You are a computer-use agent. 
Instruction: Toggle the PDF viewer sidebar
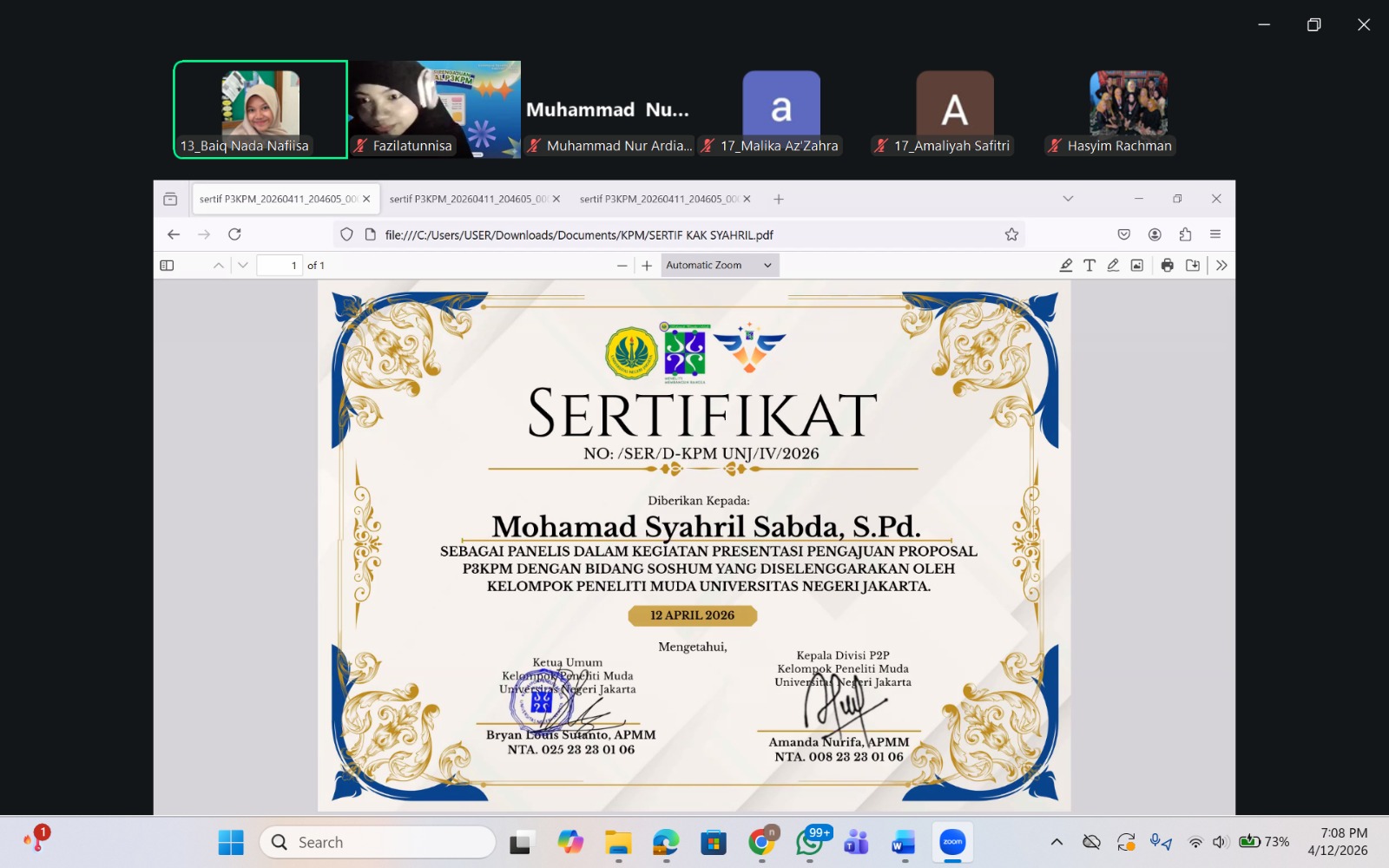(168, 266)
